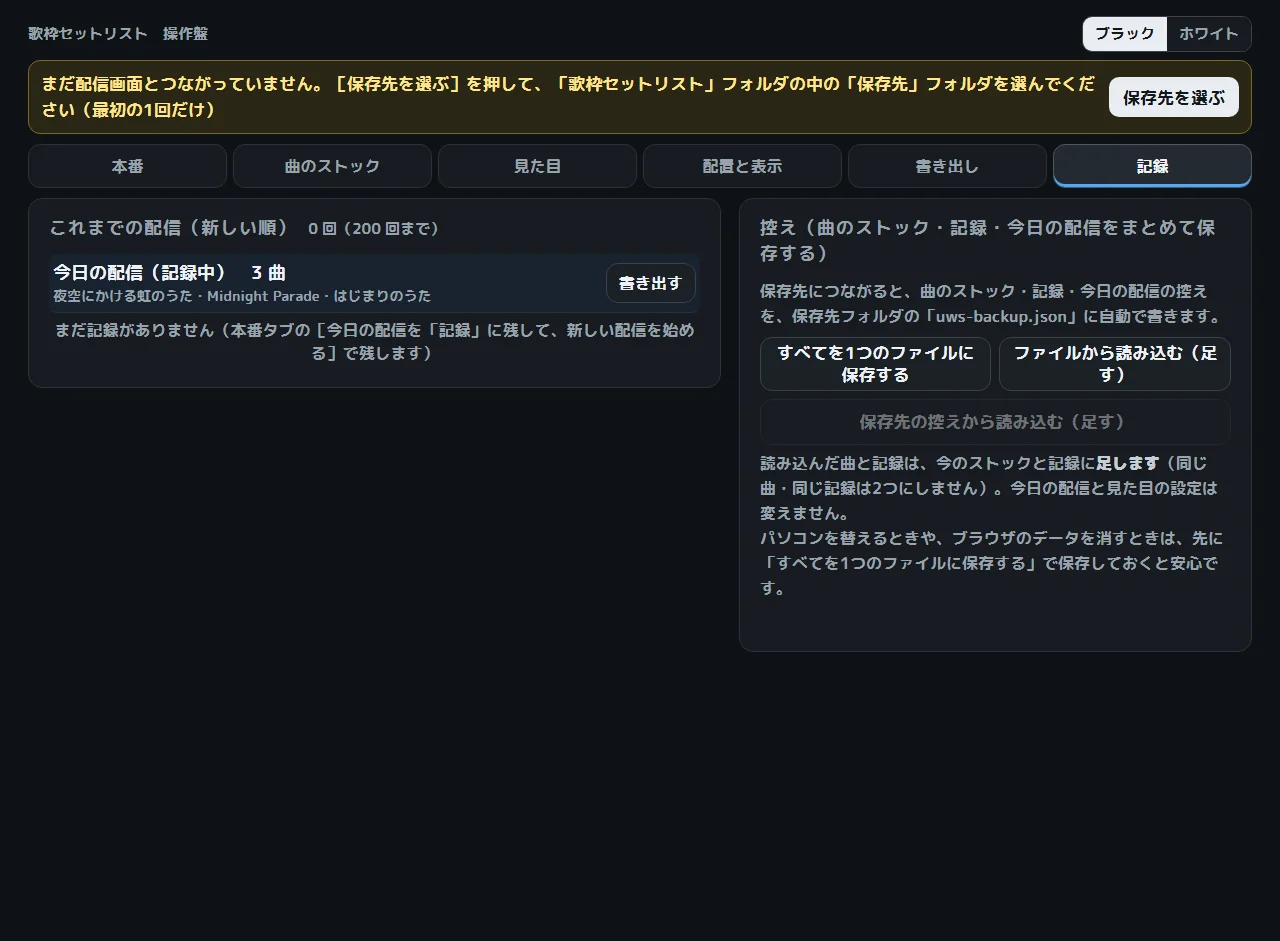This screenshot has height=941, width=1280.
Task: Click the 保存先を選ぶ button
Action: click(x=1174, y=97)
